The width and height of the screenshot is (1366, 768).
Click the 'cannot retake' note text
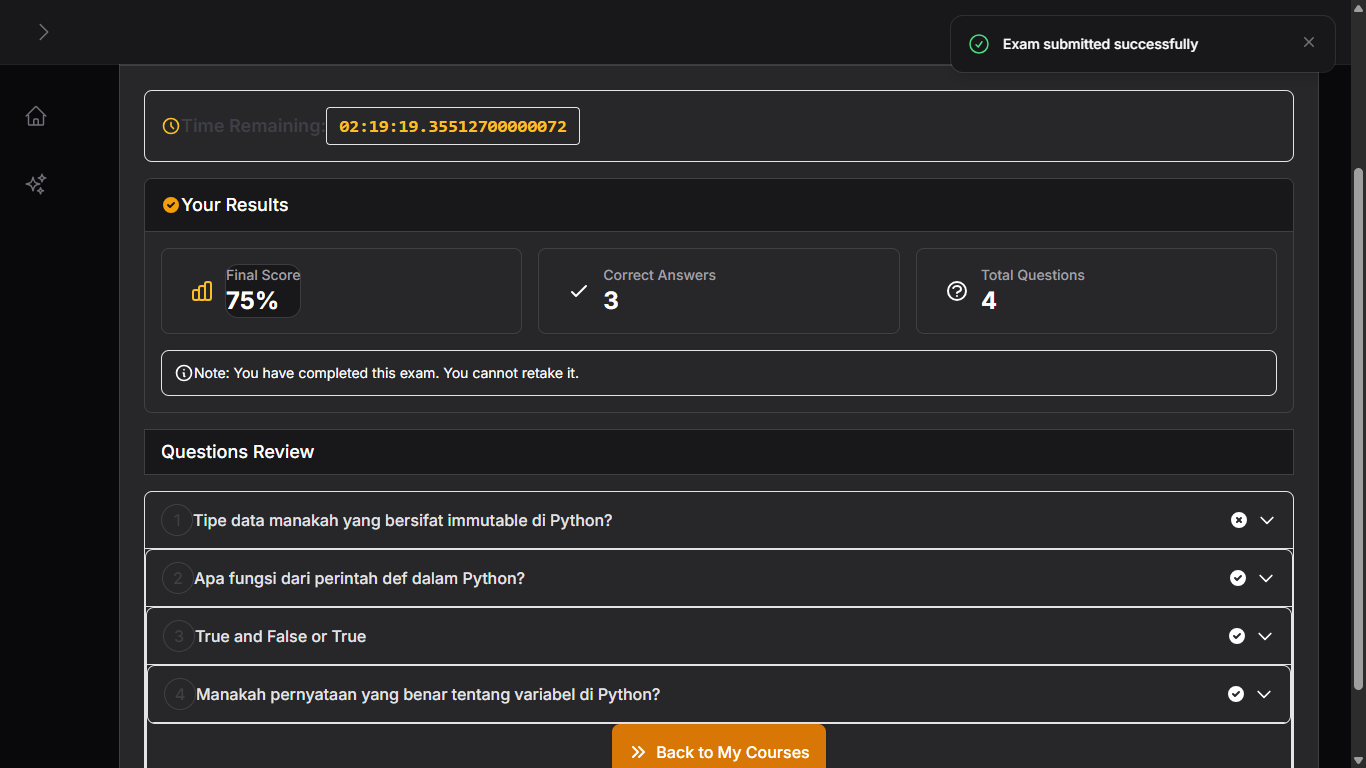pyautogui.click(x=386, y=373)
